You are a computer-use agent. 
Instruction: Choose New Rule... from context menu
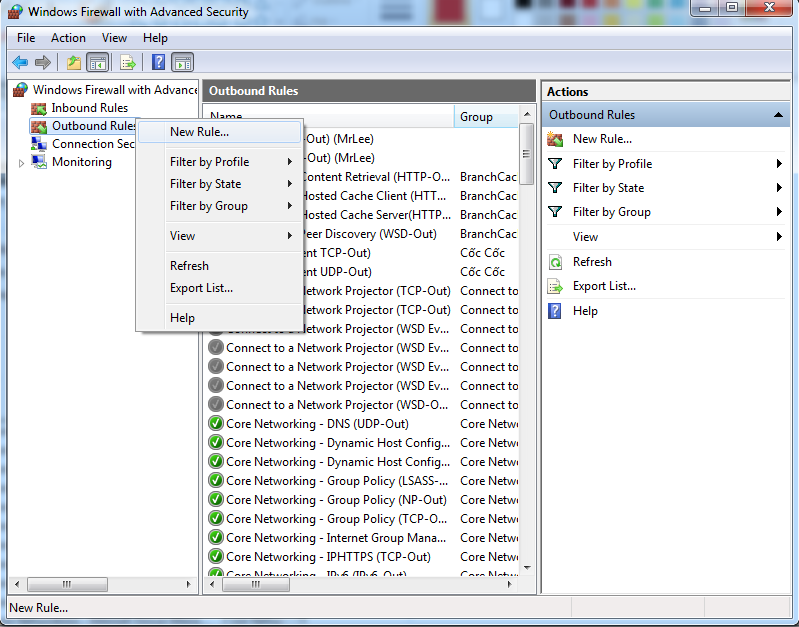(x=200, y=131)
